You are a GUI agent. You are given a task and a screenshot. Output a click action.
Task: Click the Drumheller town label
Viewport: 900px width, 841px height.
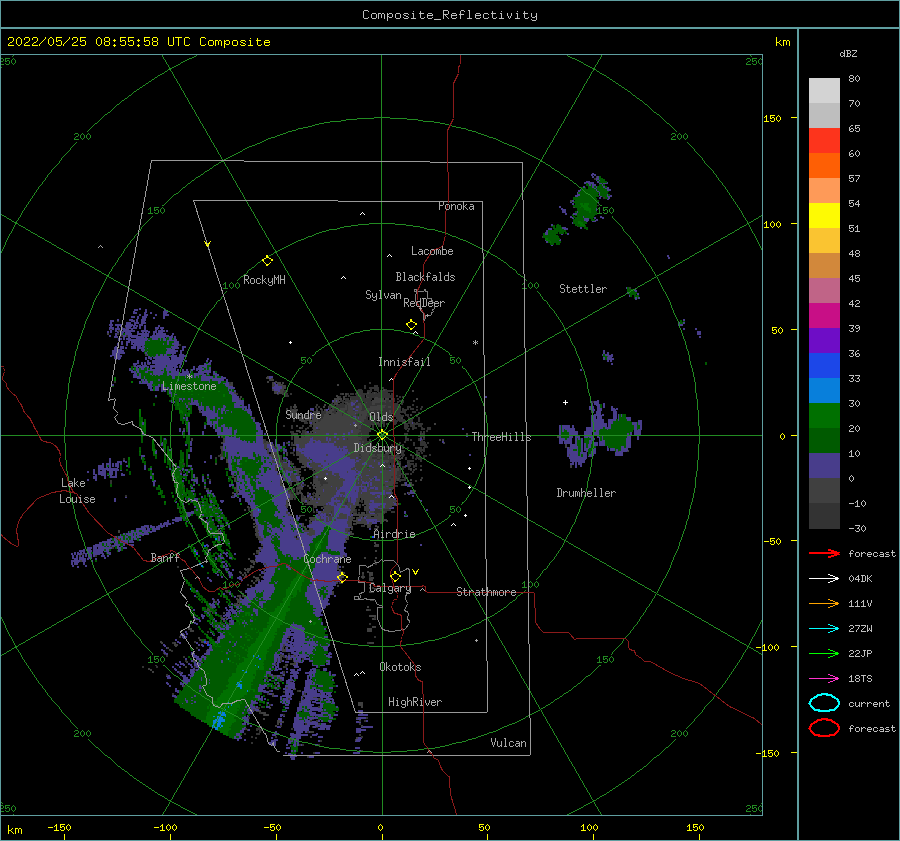coord(586,493)
